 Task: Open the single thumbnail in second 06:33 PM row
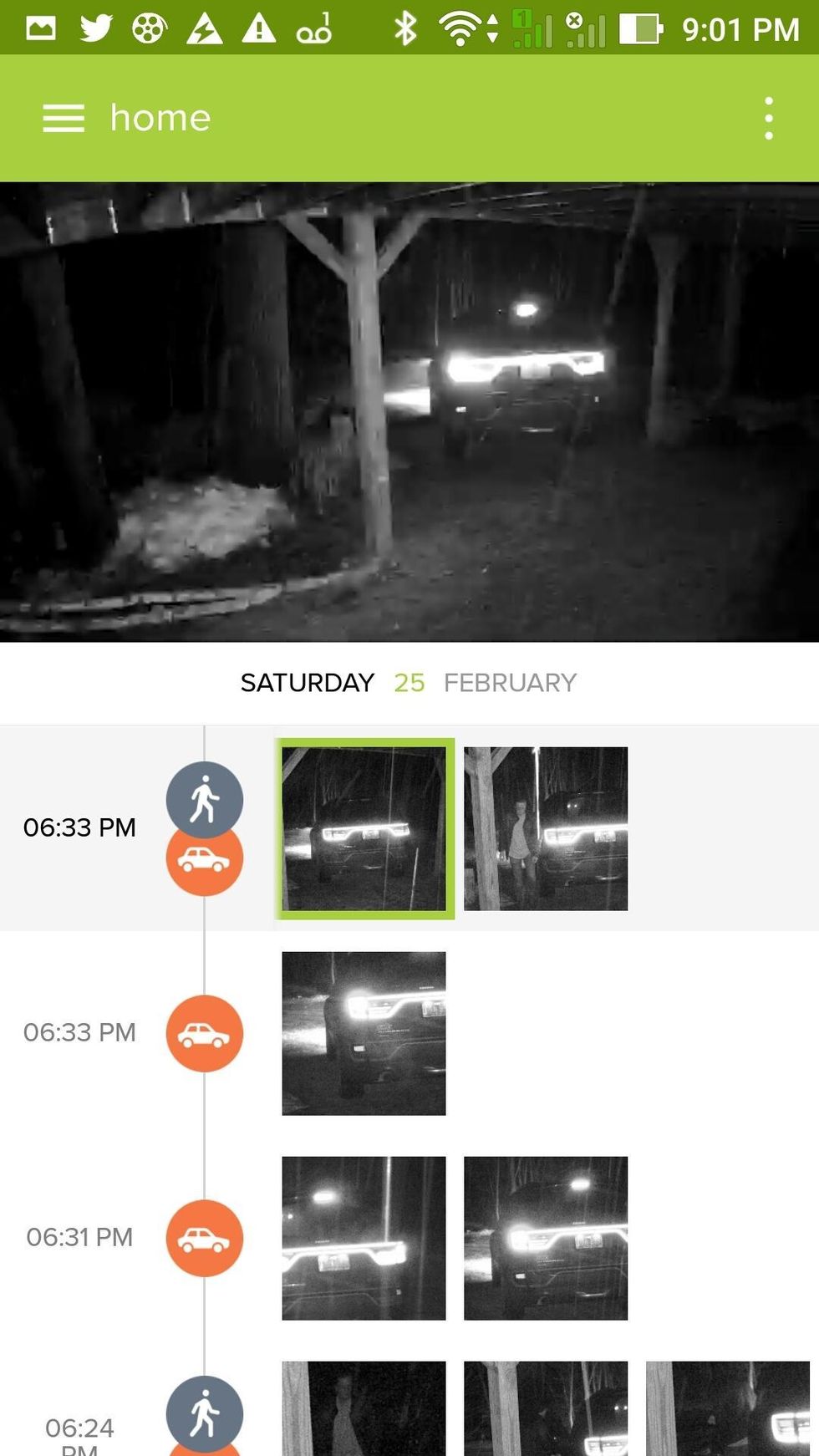(x=364, y=1033)
